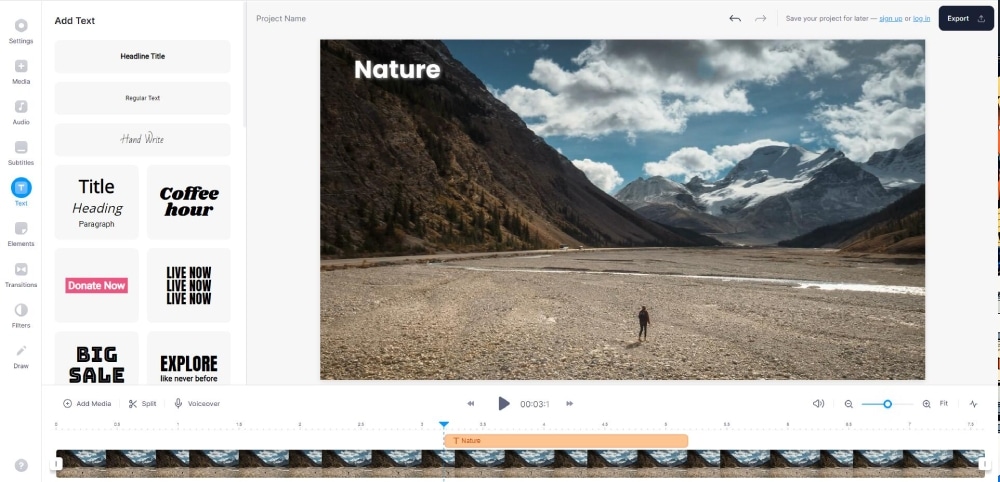Open the Elements sidebar panel
1000x482 pixels.
tap(21, 234)
